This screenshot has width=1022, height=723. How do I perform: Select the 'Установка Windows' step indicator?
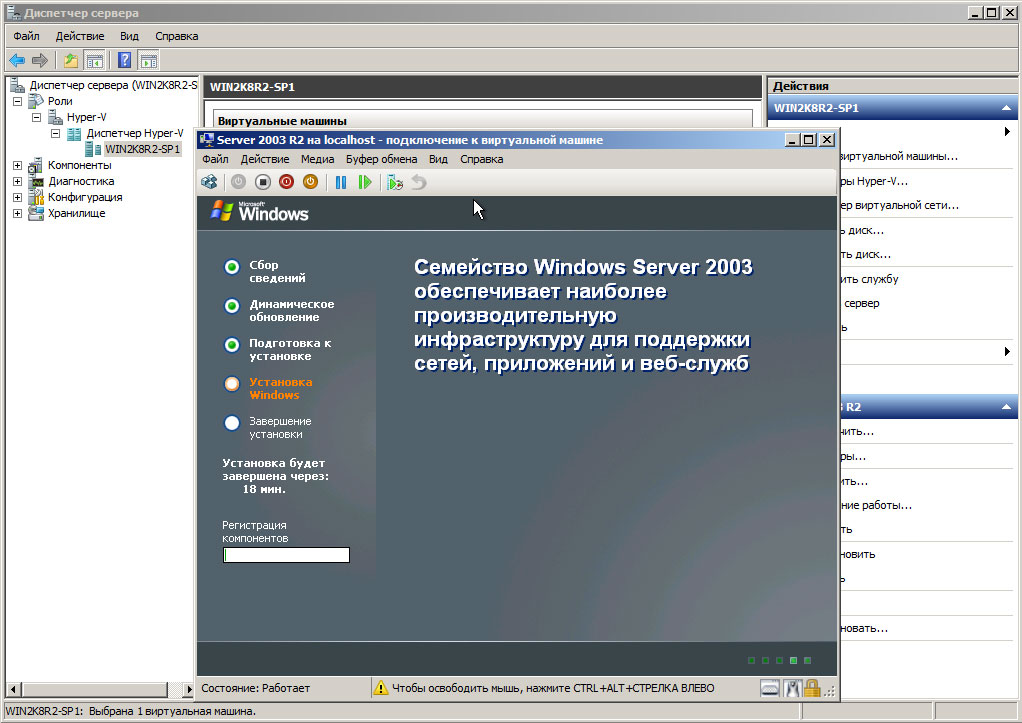point(232,383)
